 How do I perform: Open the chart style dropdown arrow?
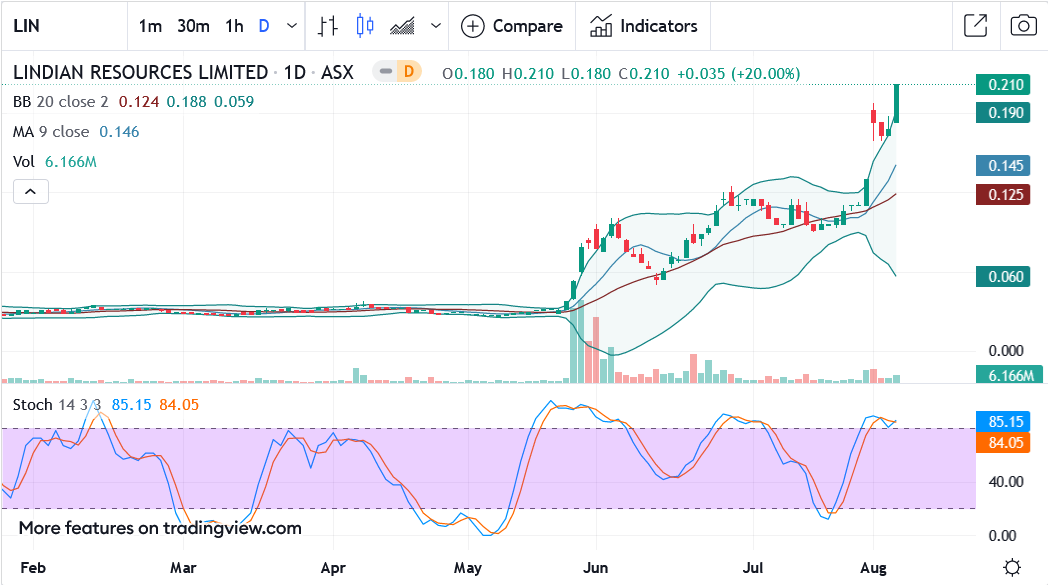pyautogui.click(x=436, y=26)
